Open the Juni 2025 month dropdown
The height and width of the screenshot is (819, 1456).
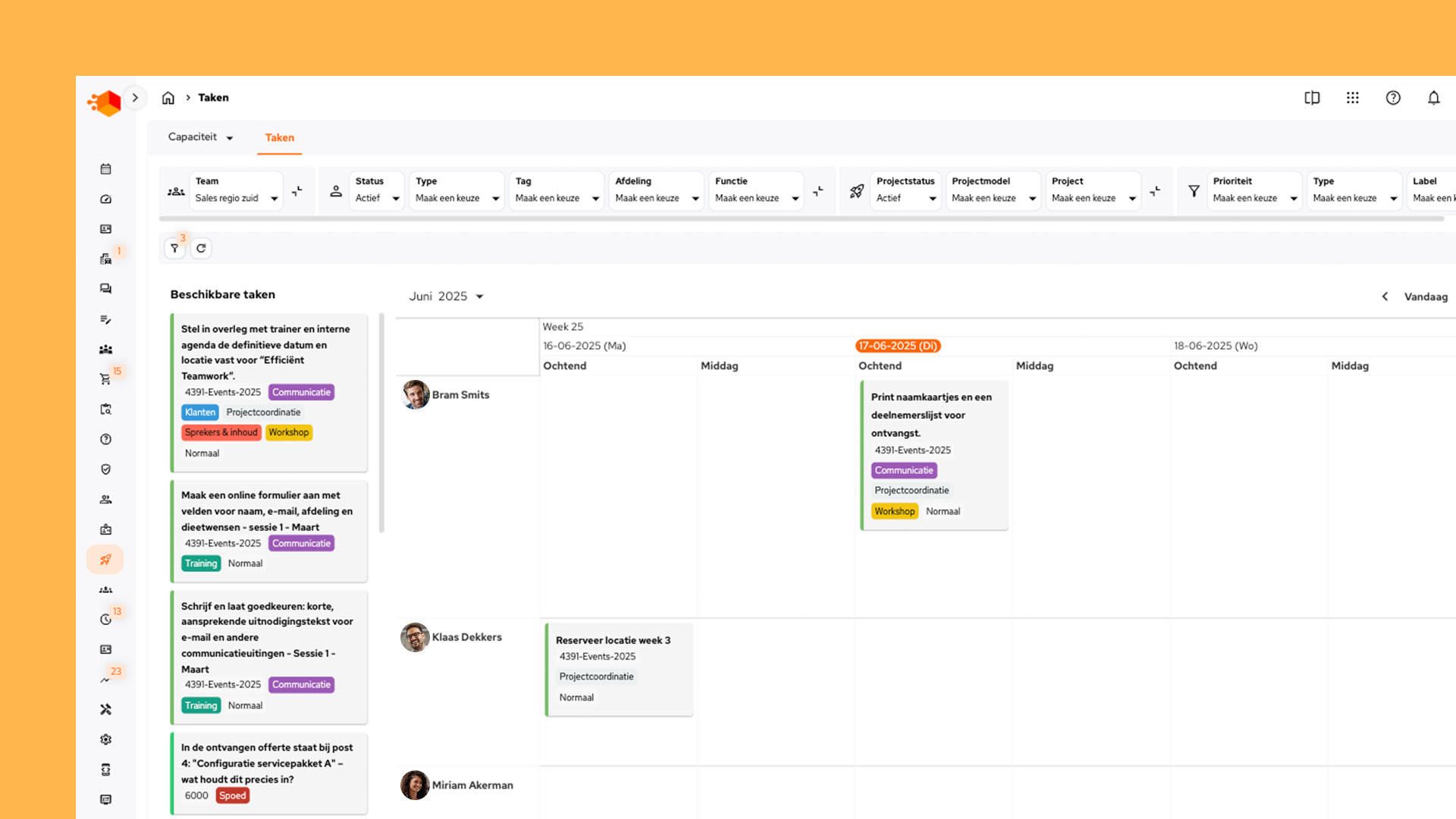446,297
